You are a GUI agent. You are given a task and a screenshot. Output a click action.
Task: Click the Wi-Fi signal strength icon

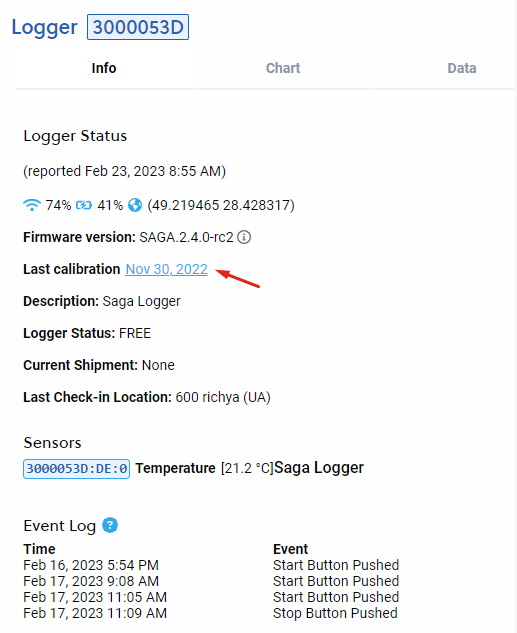point(32,205)
